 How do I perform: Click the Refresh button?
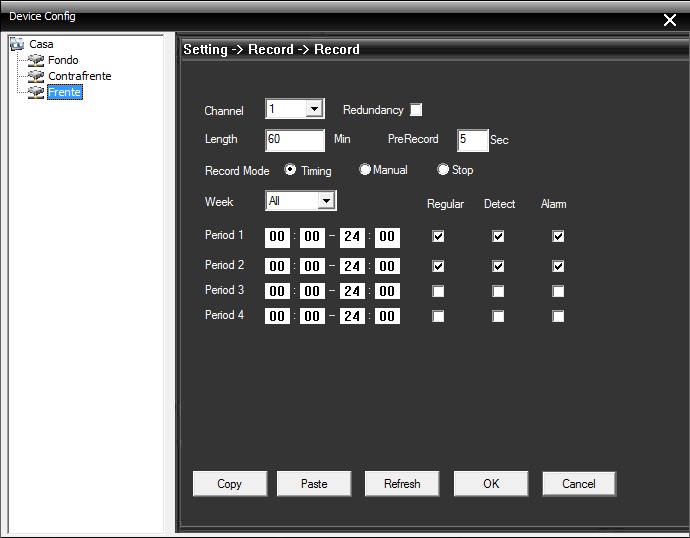pos(402,484)
